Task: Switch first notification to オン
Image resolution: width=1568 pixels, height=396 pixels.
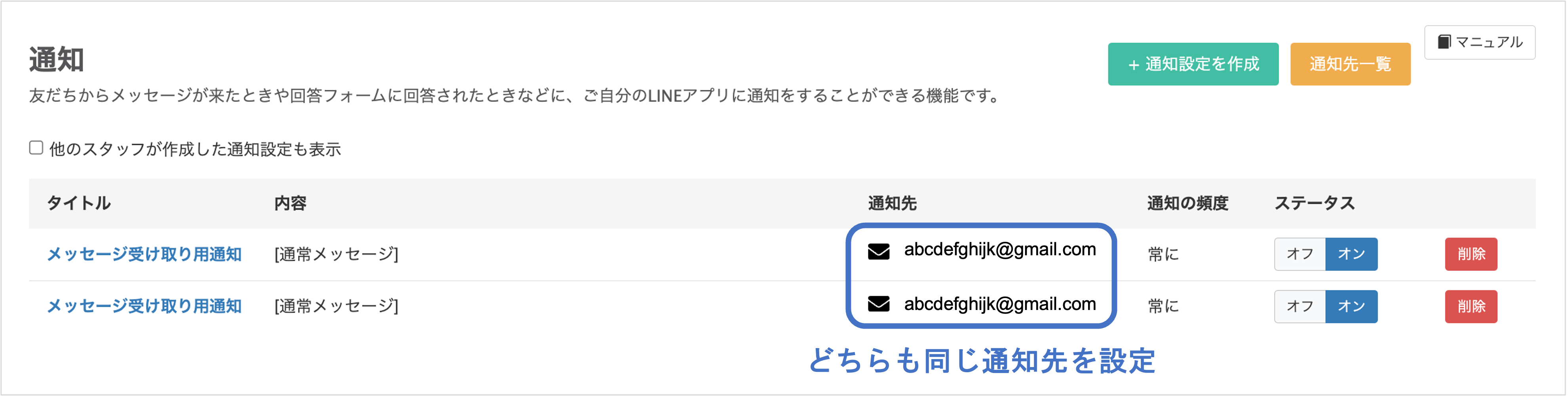Action: point(1351,254)
